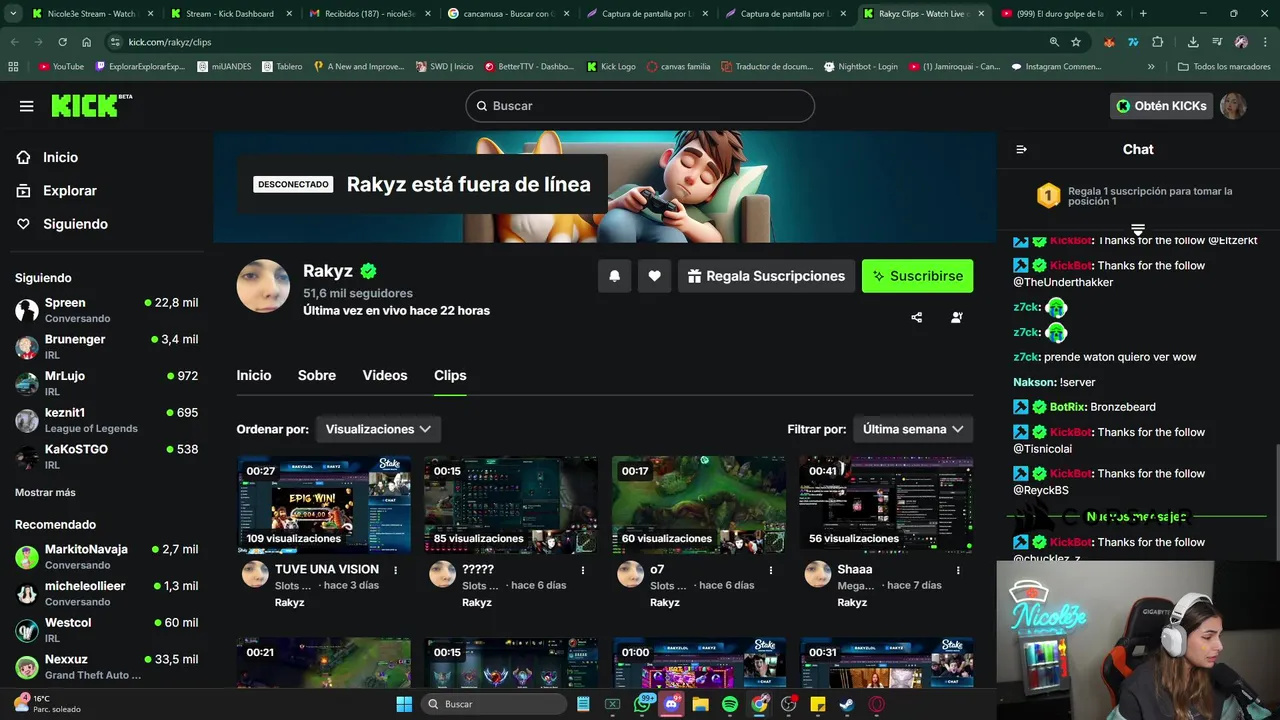
Task: Open three-dot menu for Shaaa clip
Action: click(x=958, y=570)
